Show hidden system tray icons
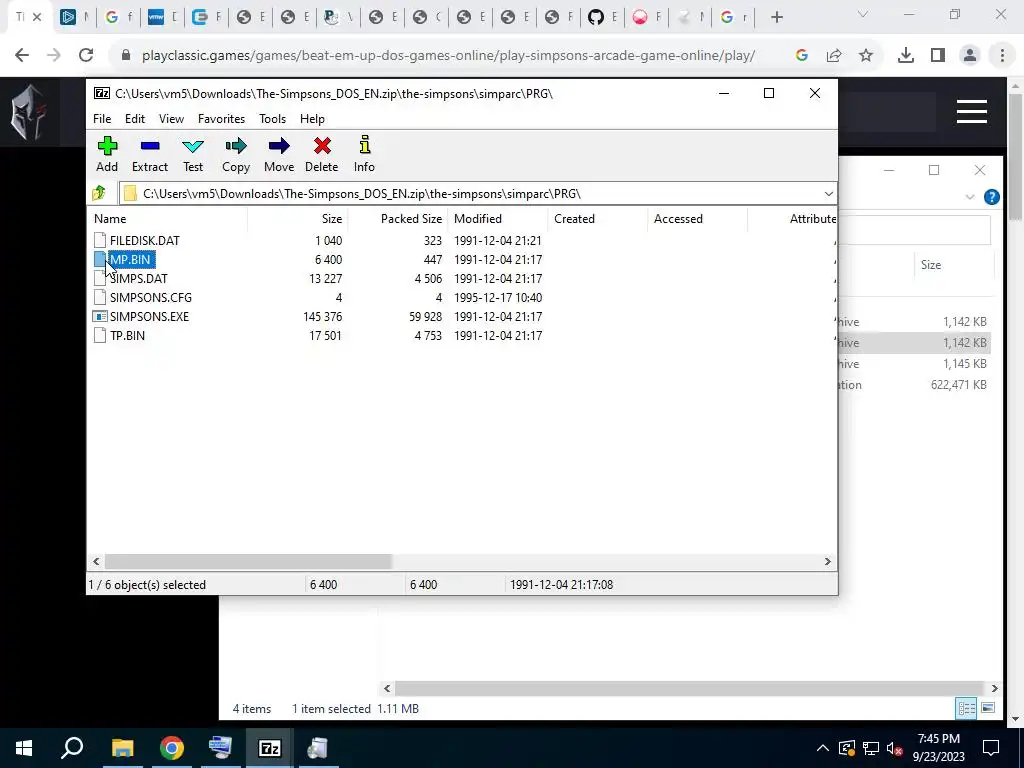Screen dimensions: 1024x768 pos(823,748)
